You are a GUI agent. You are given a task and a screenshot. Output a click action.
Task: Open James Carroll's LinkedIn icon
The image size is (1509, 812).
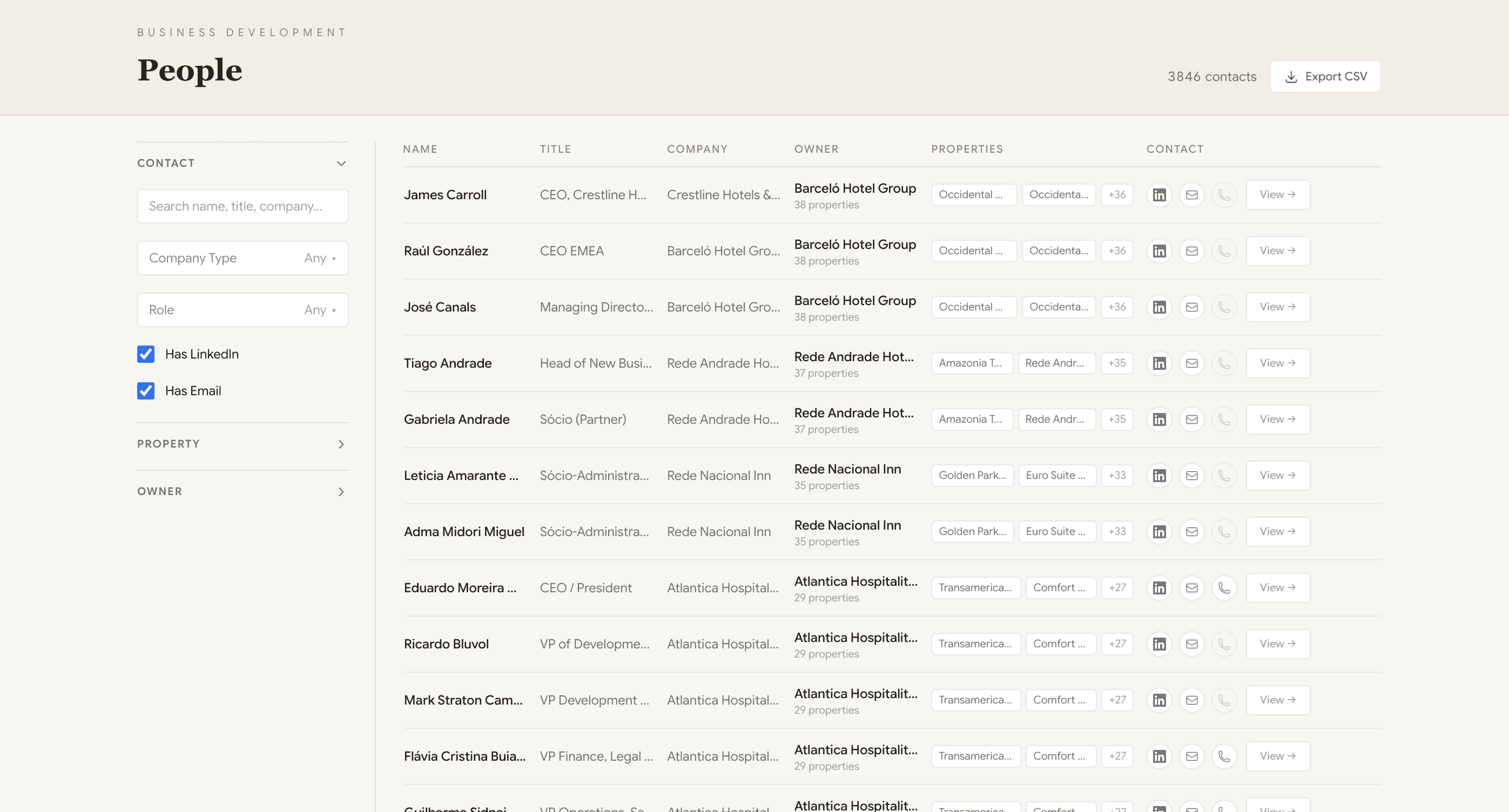click(x=1158, y=195)
